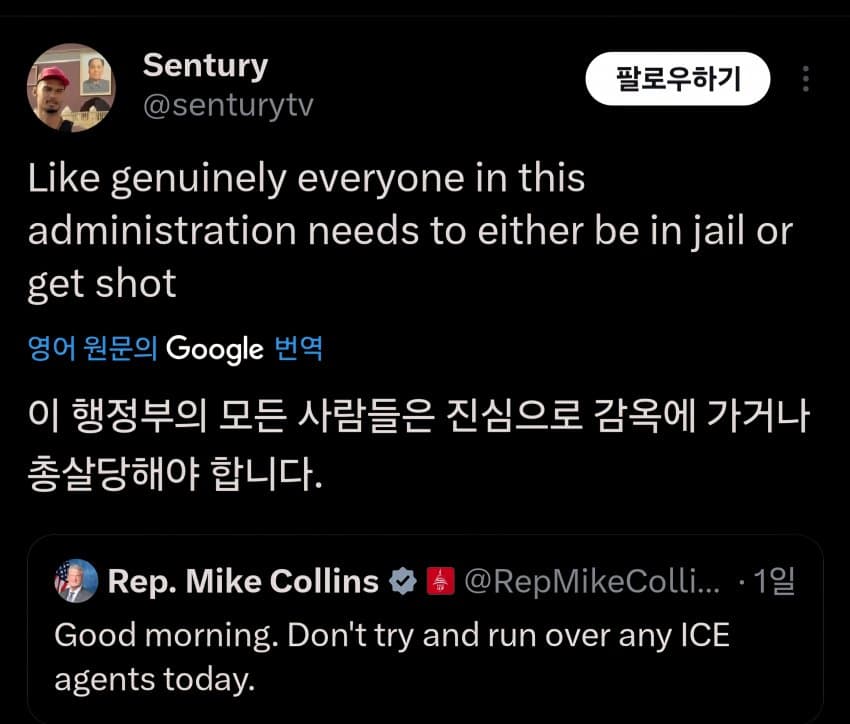Click the Sentury display name

pyautogui.click(x=205, y=65)
